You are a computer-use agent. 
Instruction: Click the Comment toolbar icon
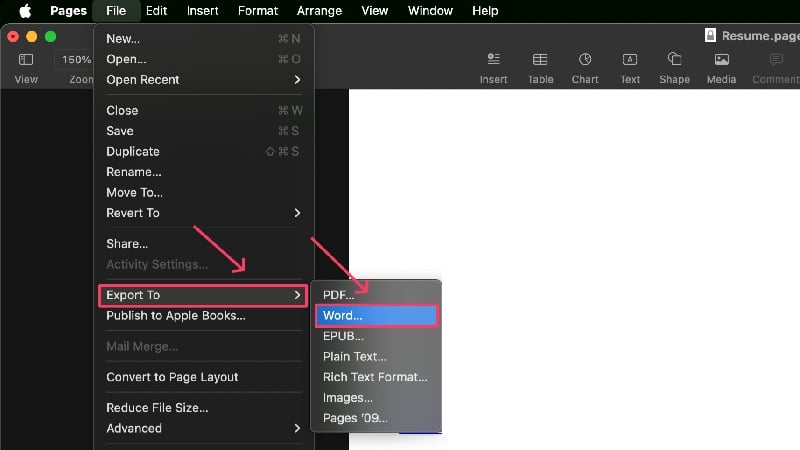pos(776,59)
